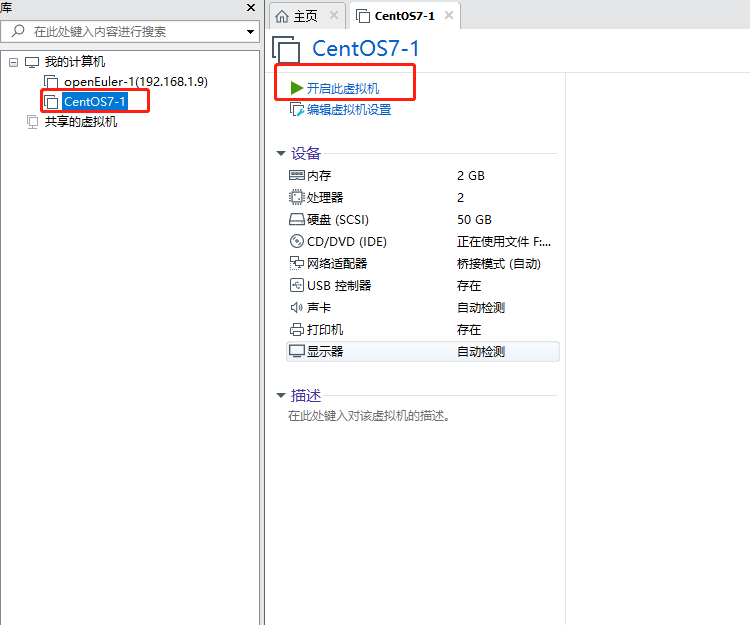Click the CD/DVD (IDE) device label
This screenshot has width=750, height=625.
(347, 241)
